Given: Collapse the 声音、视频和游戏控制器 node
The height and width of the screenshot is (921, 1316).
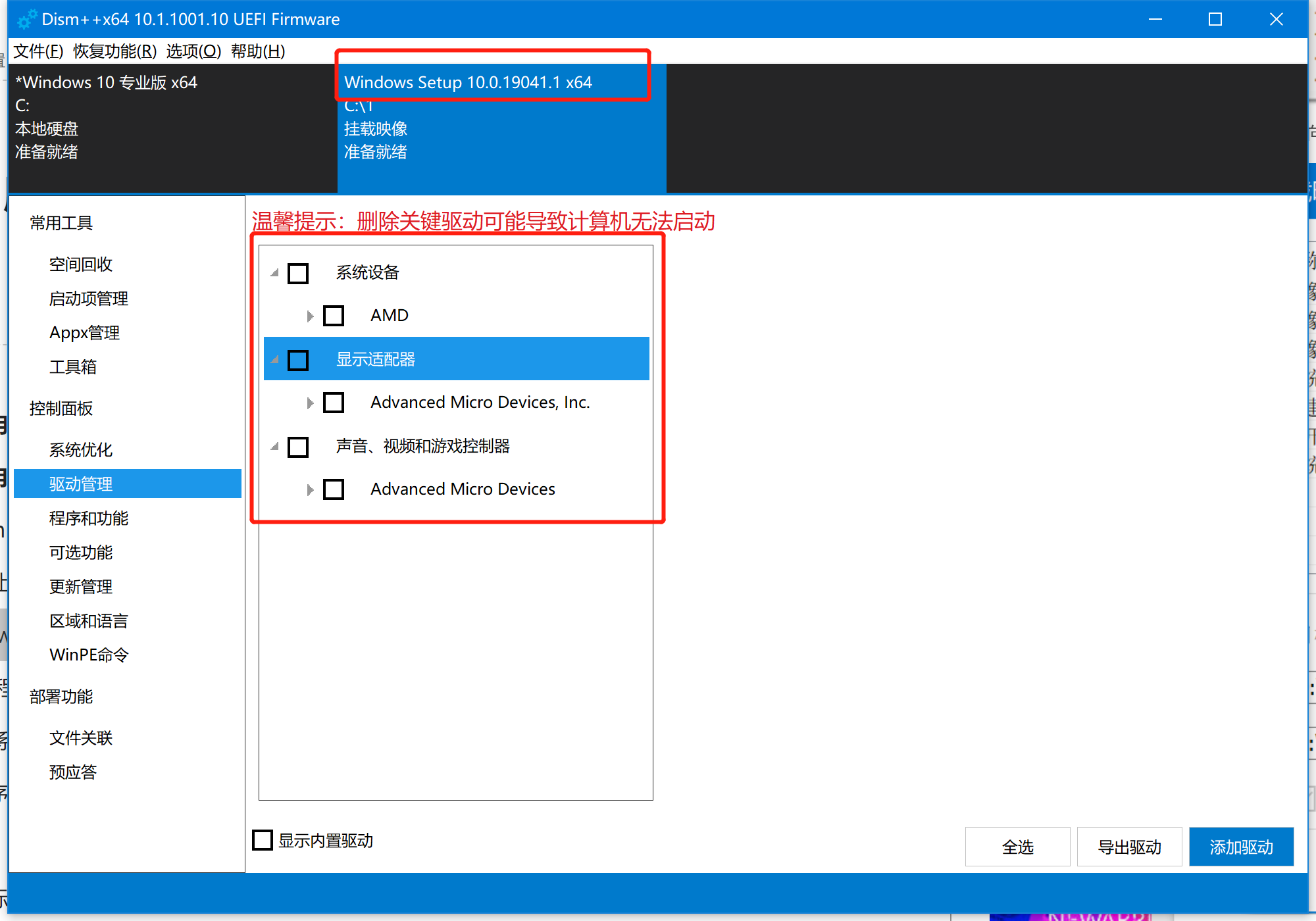Looking at the screenshot, I should pyautogui.click(x=275, y=446).
